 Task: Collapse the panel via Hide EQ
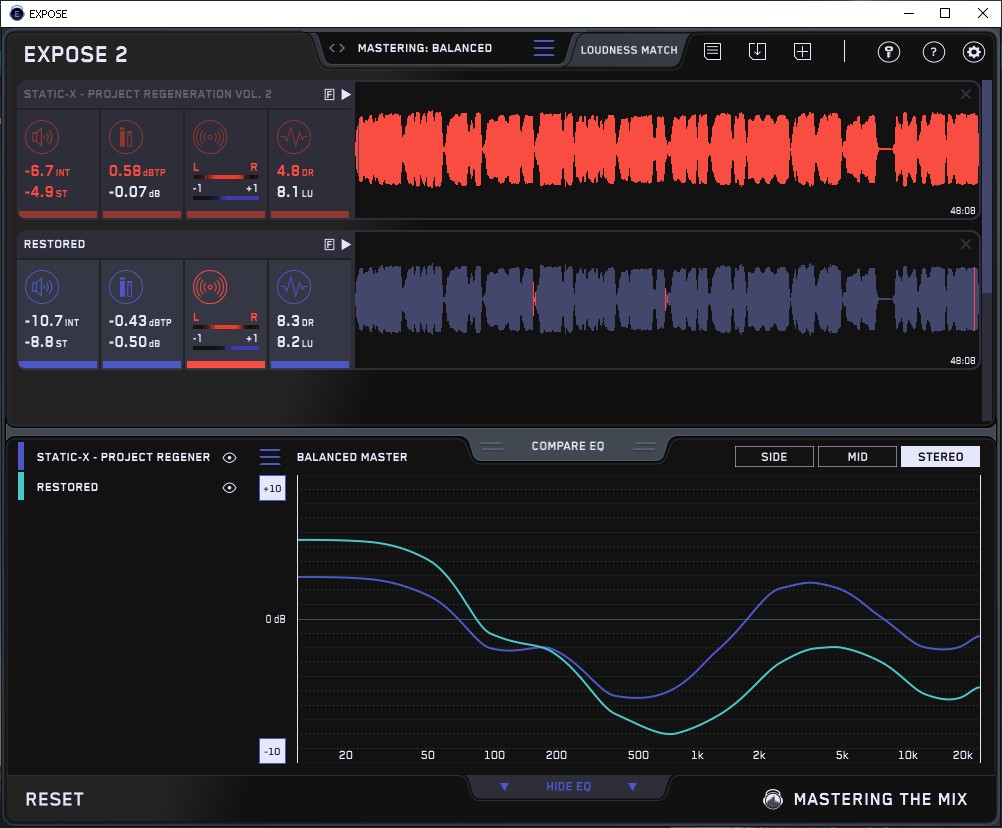point(568,786)
